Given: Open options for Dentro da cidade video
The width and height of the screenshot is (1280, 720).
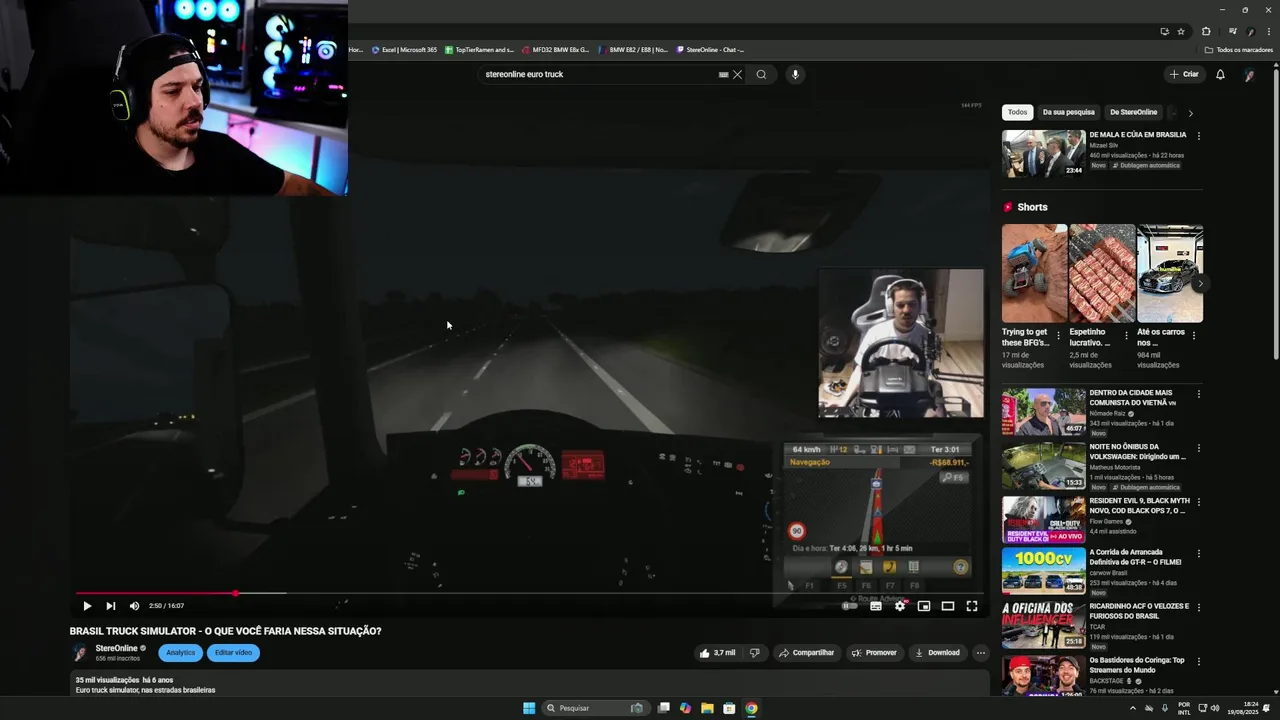Looking at the screenshot, I should [x=1199, y=394].
